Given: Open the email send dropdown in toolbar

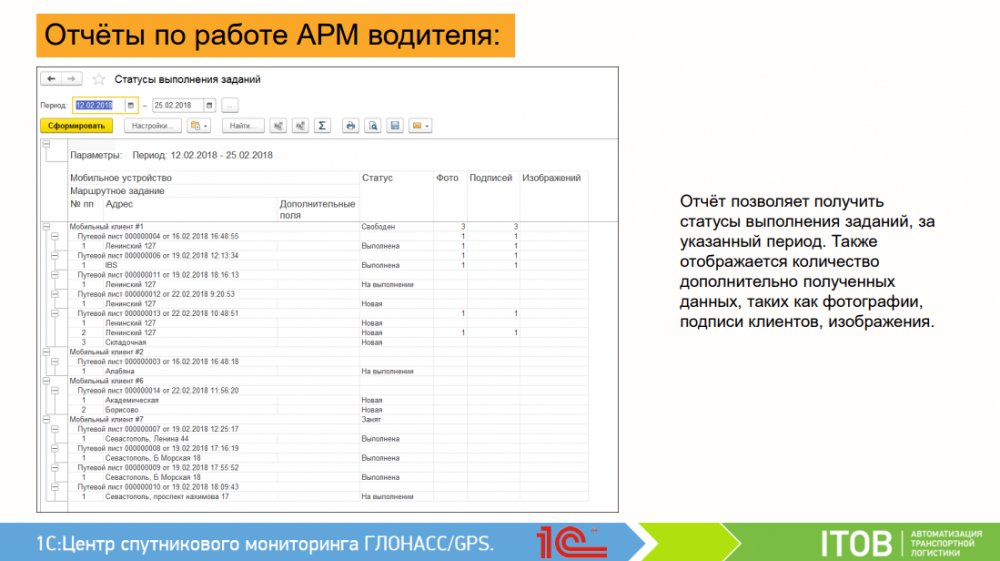Looking at the screenshot, I should pos(420,126).
